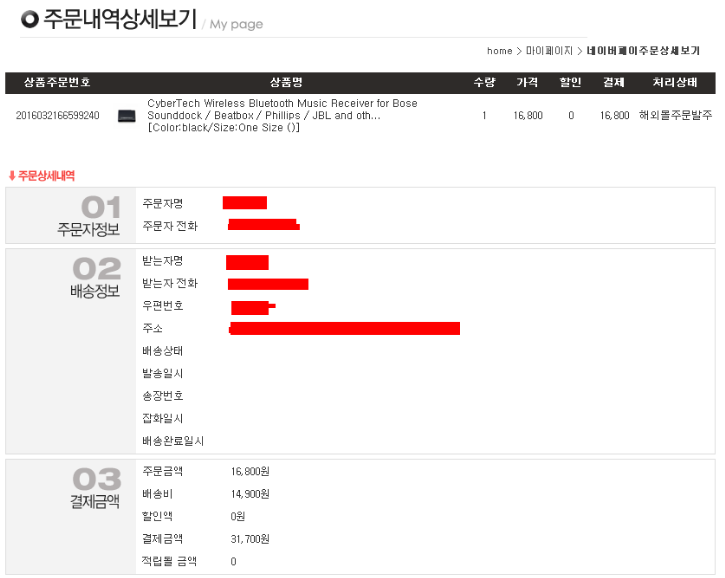
Task: Click the 송장번호 label in shipping info
Action: (163, 396)
